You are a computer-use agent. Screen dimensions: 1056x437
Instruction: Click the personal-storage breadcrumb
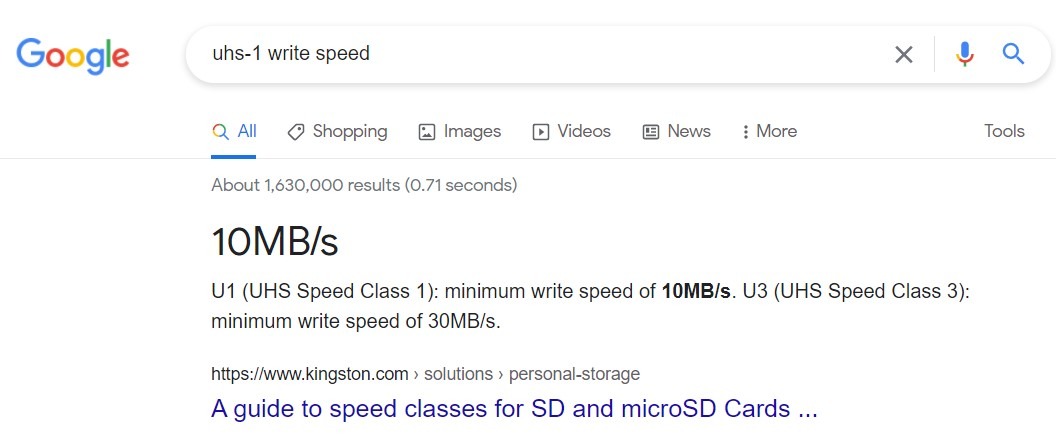click(574, 374)
